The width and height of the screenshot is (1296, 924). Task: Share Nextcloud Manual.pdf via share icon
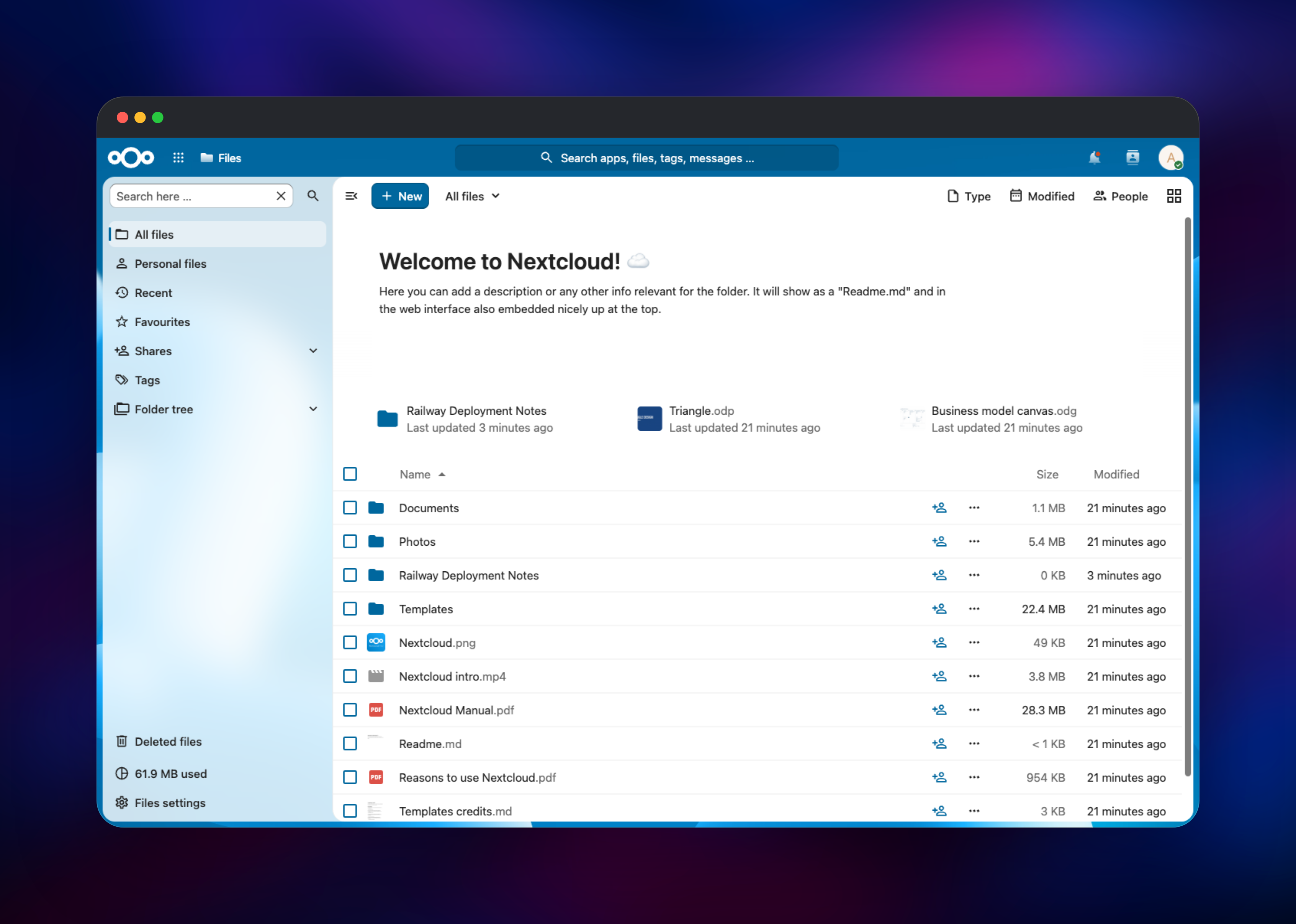pos(939,710)
